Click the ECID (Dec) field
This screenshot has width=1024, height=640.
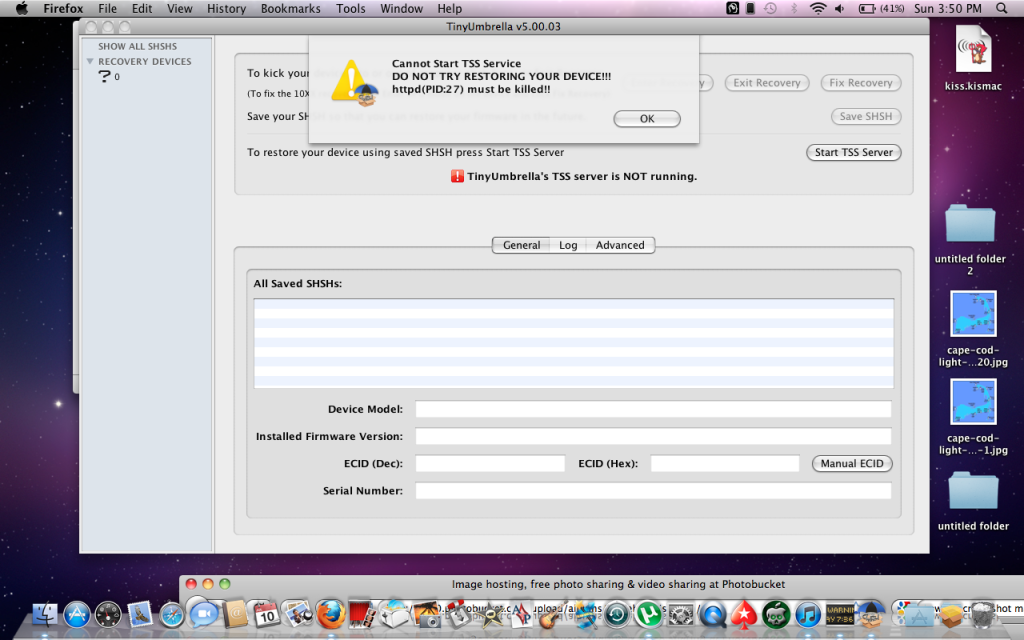click(x=490, y=464)
